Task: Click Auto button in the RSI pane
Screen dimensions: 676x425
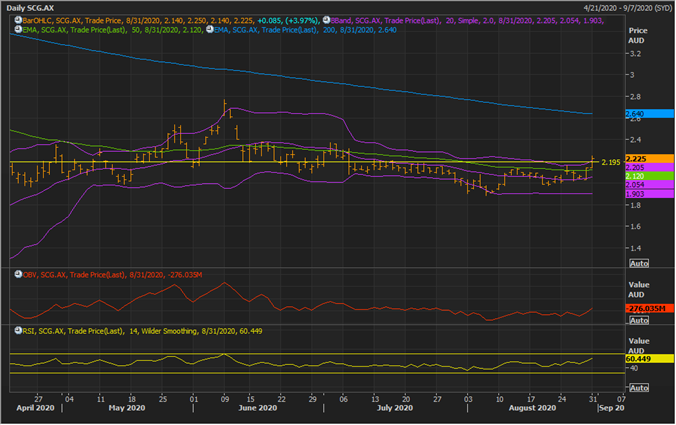Action: (638, 388)
